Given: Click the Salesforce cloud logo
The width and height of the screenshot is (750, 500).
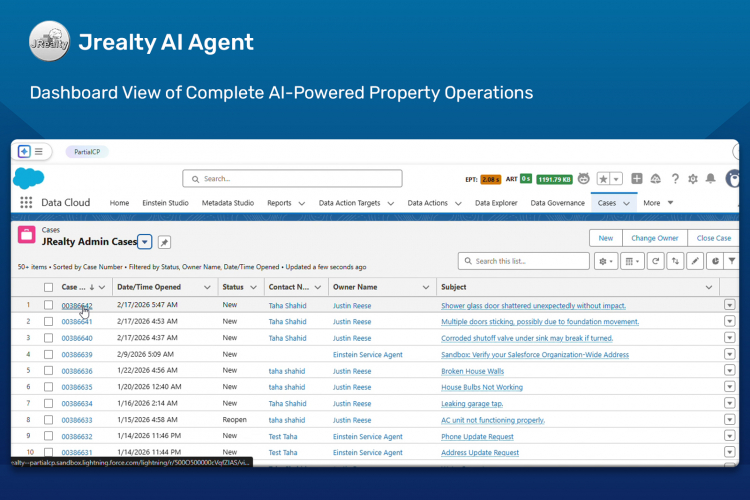Looking at the screenshot, I should tap(28, 178).
